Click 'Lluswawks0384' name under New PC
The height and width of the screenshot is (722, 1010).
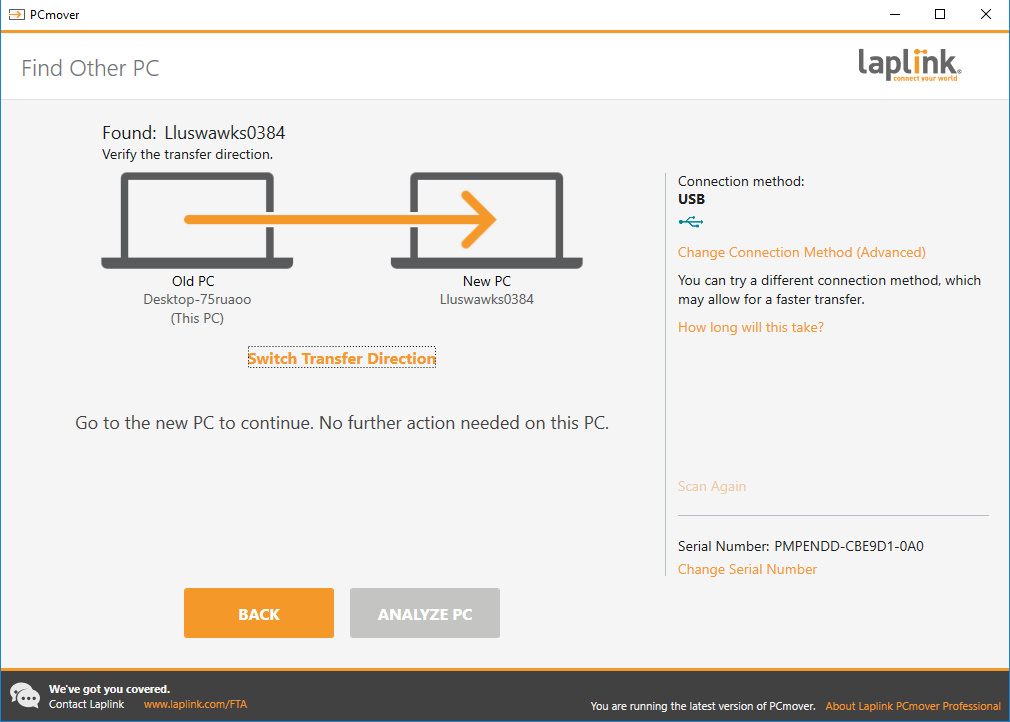[487, 299]
